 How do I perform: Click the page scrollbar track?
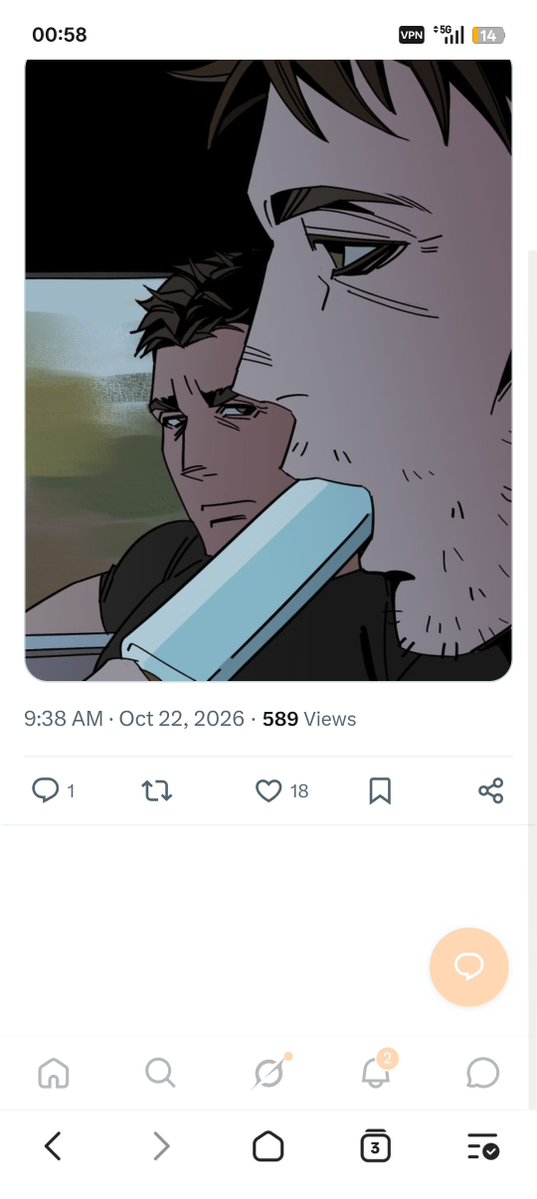[532, 679]
